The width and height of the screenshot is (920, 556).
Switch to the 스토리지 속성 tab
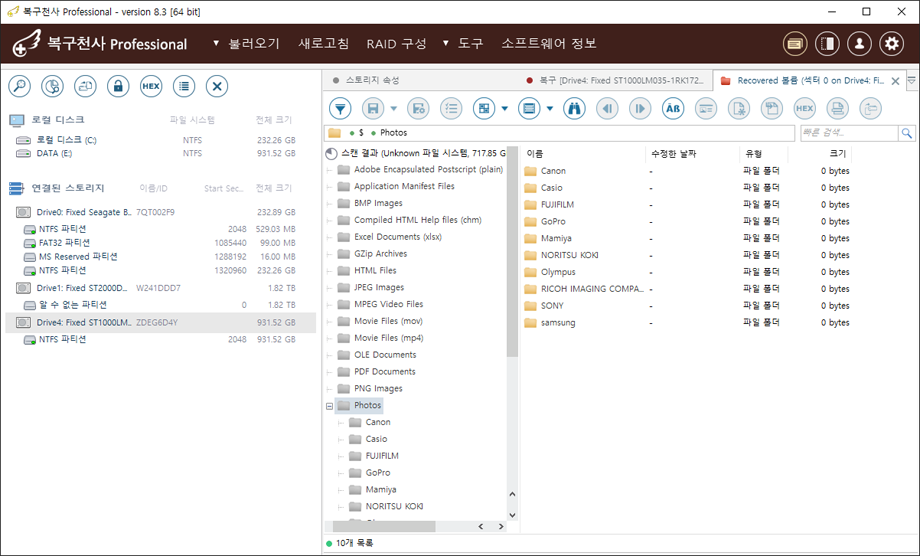(x=373, y=80)
